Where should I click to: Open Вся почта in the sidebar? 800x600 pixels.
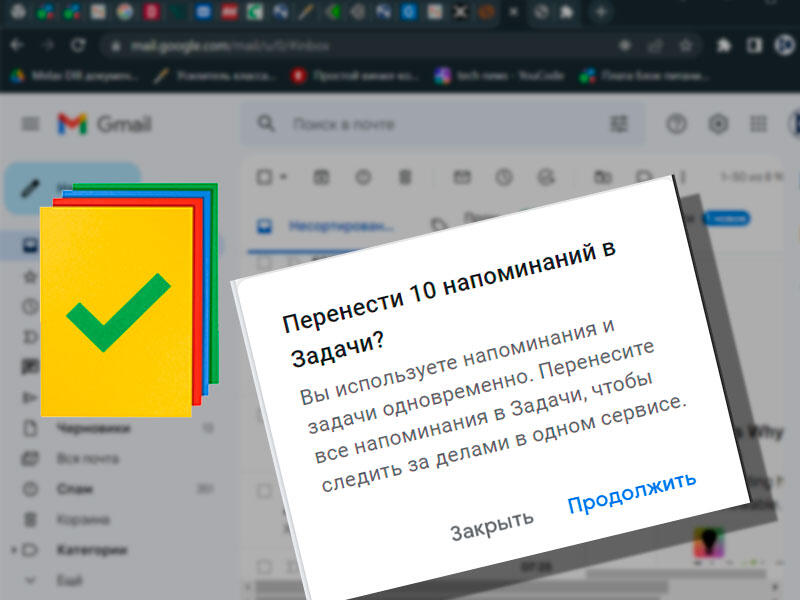click(88, 458)
